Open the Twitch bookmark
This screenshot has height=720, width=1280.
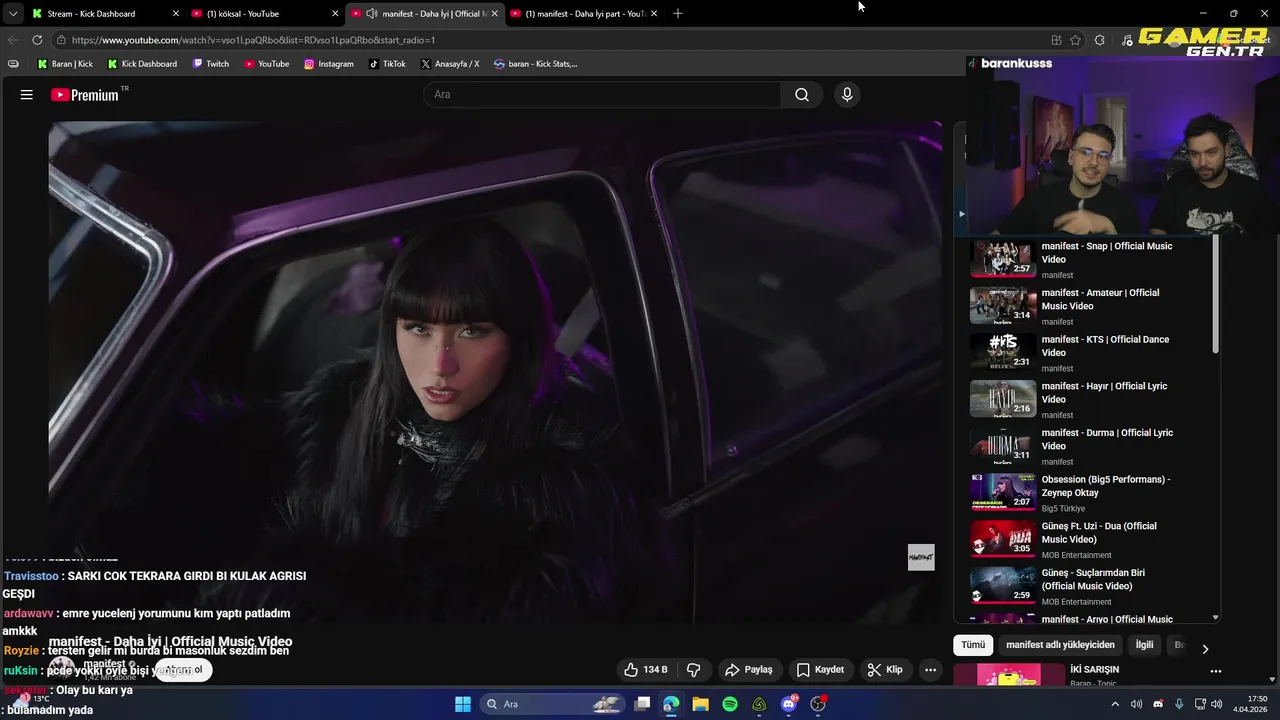point(211,64)
